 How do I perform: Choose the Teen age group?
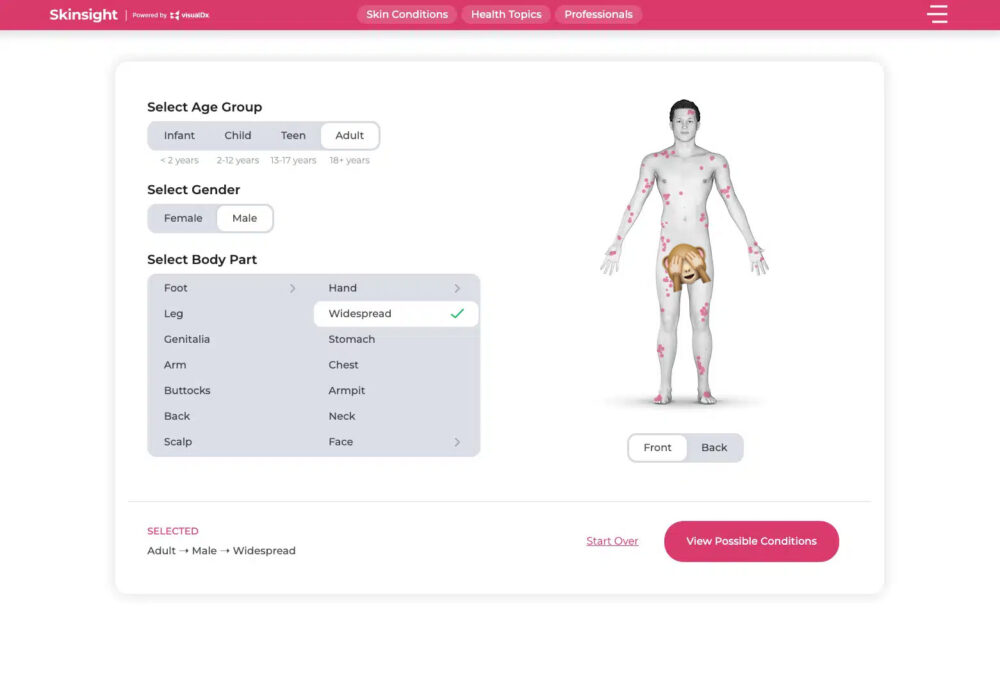[293, 136]
